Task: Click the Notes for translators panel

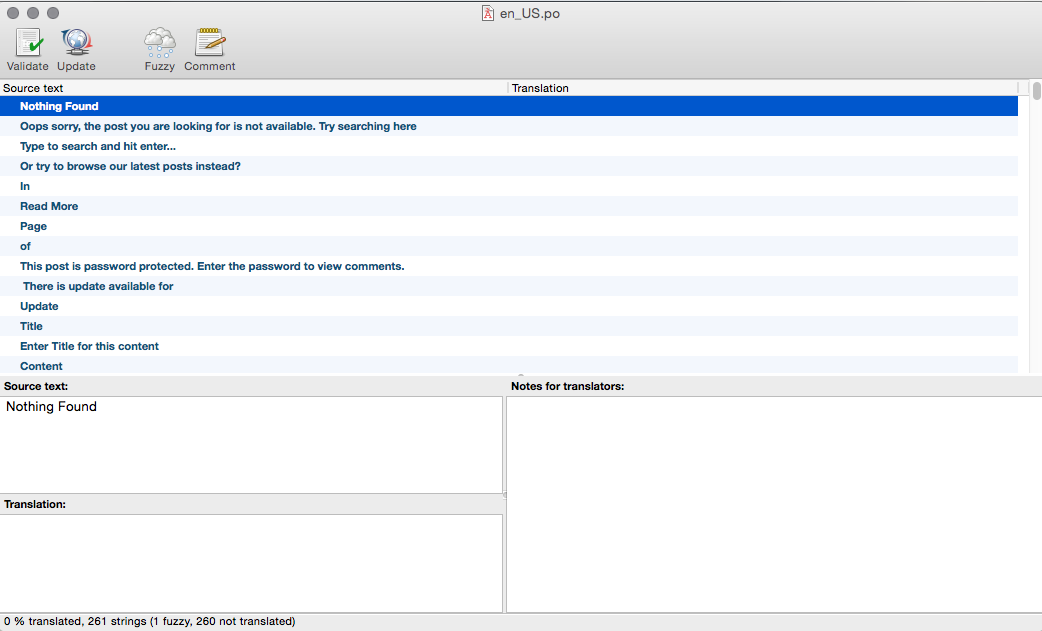Action: click(773, 503)
